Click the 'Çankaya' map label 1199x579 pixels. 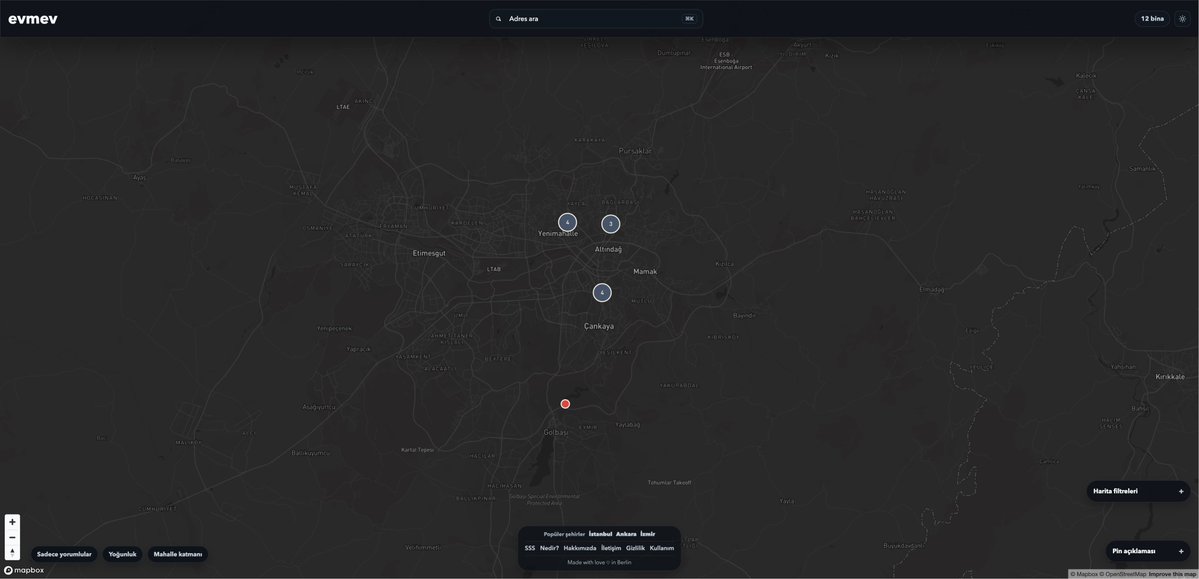[599, 326]
